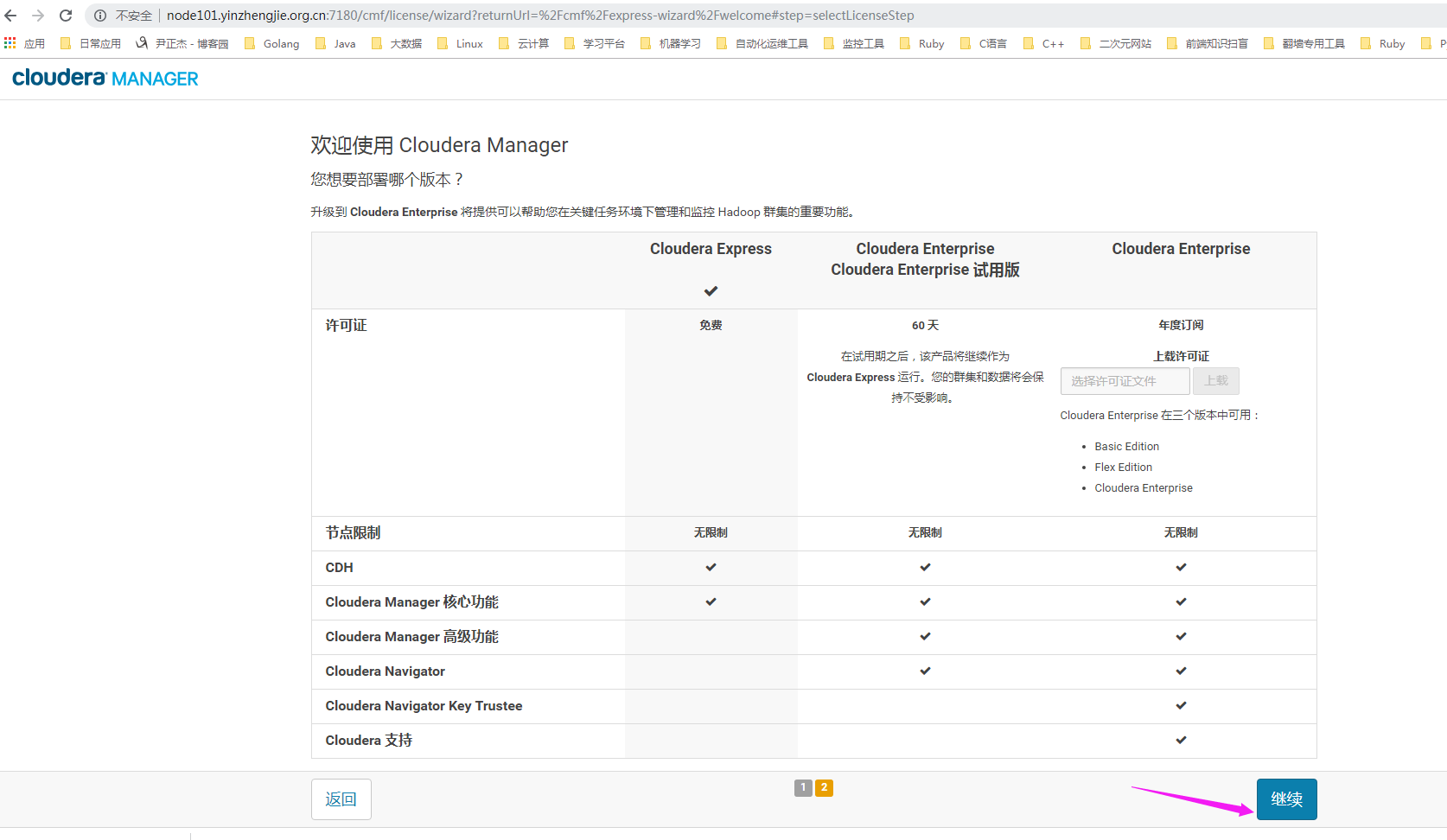Click the Cloudera Manager logo

pos(105,78)
